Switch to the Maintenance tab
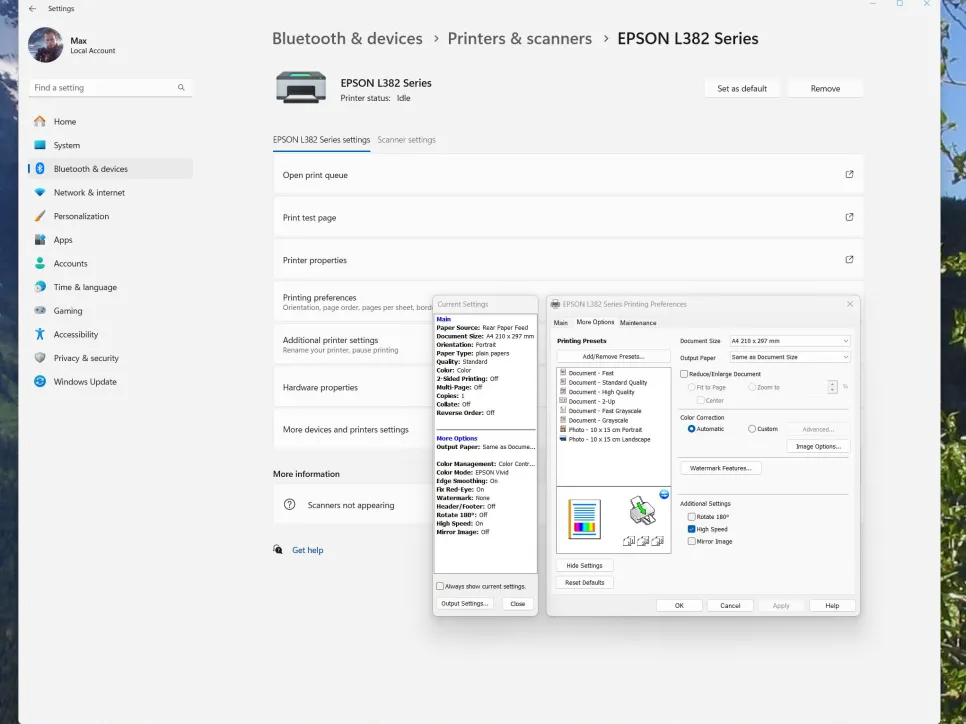 click(x=638, y=323)
